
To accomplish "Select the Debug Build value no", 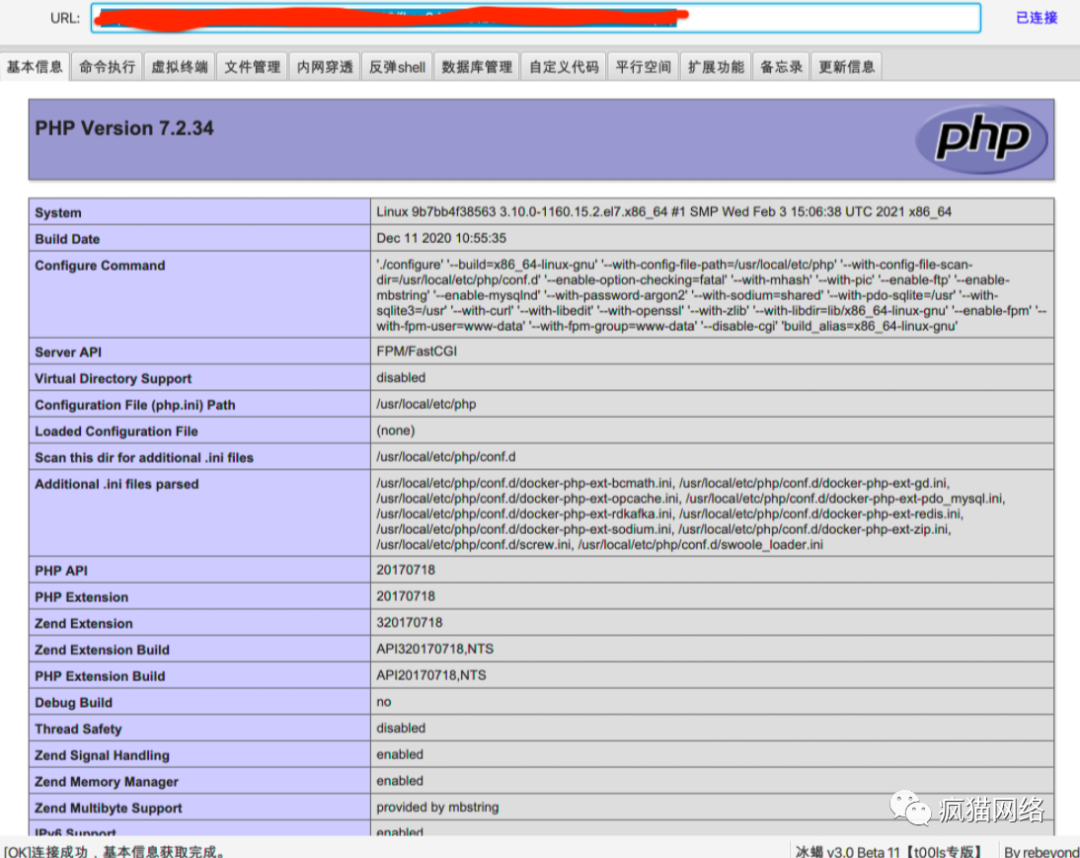I will click(x=384, y=702).
